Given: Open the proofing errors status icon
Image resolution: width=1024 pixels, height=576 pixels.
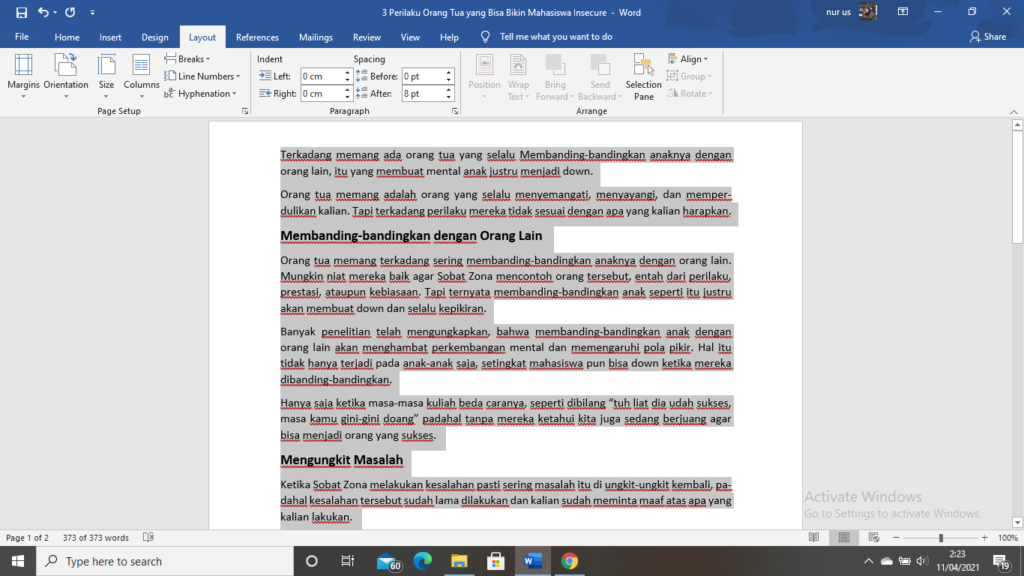Looking at the screenshot, I should [x=149, y=537].
